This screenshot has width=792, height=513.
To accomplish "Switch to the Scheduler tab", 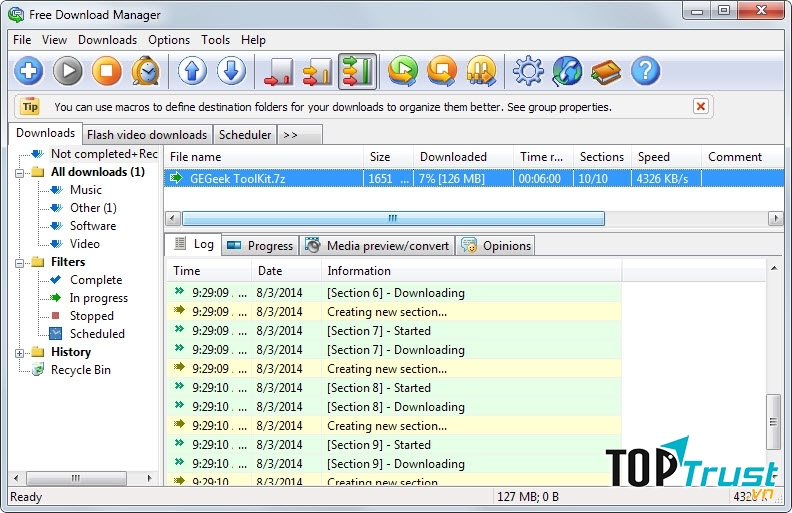I will (x=245, y=135).
